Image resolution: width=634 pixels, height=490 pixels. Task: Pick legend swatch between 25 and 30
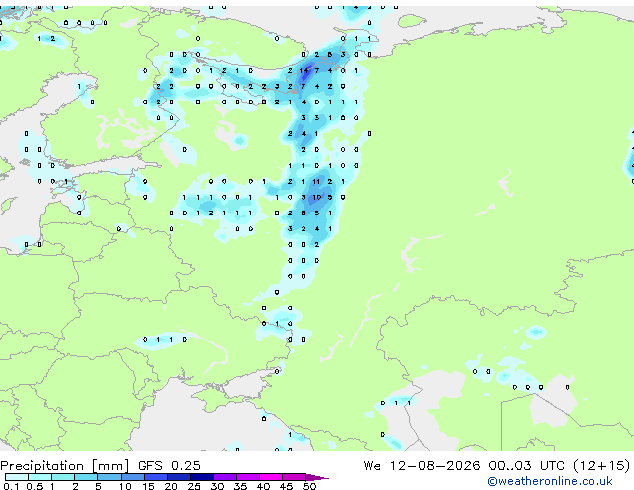(x=202, y=477)
